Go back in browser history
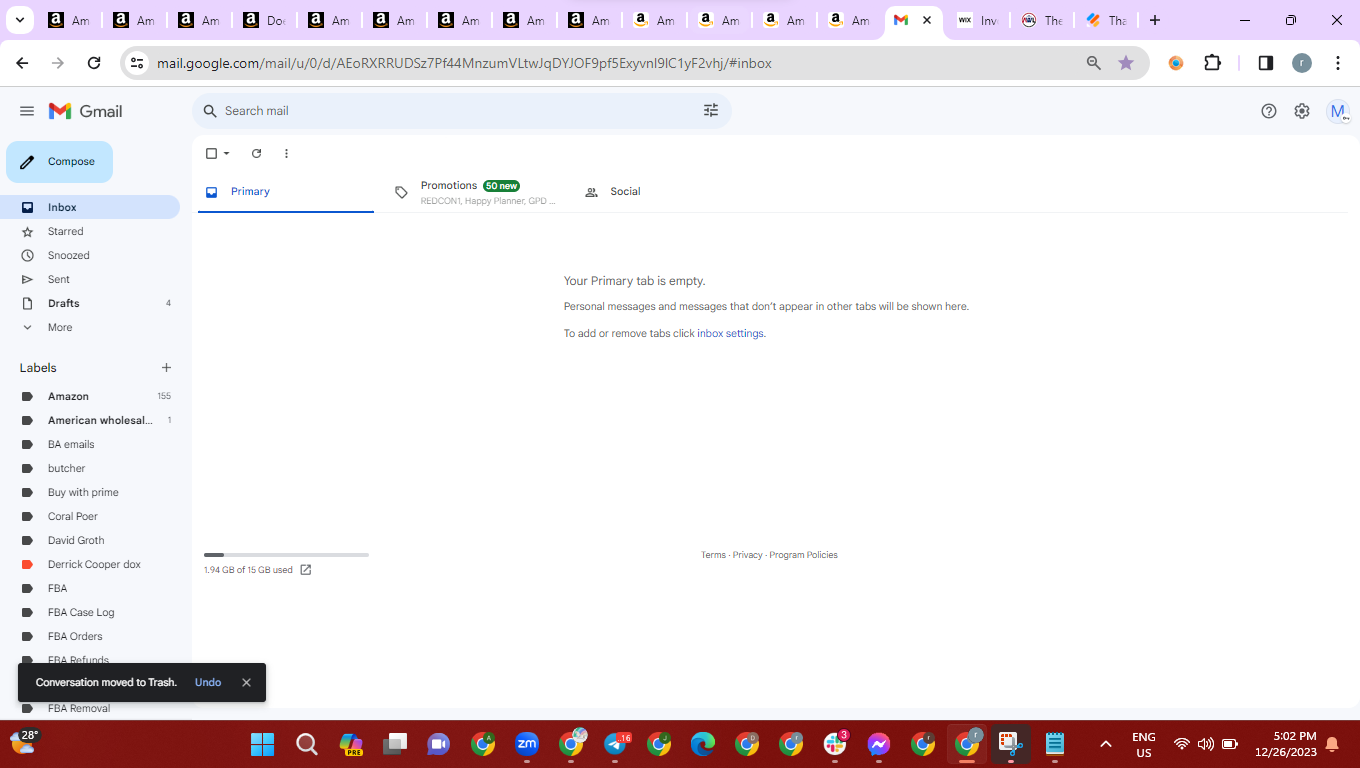The height and width of the screenshot is (768, 1360). click(22, 63)
